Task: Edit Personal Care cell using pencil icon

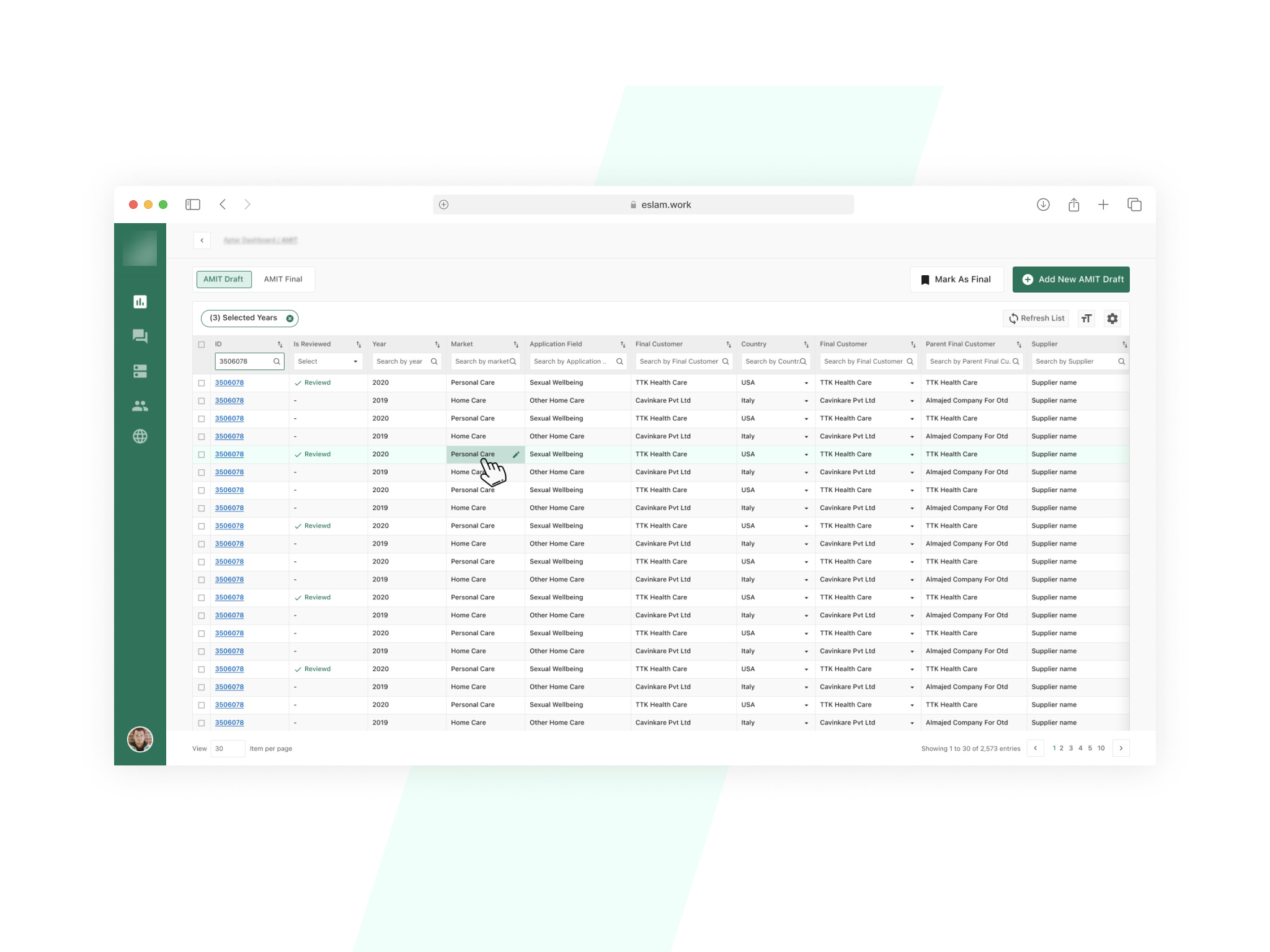Action: tap(515, 454)
